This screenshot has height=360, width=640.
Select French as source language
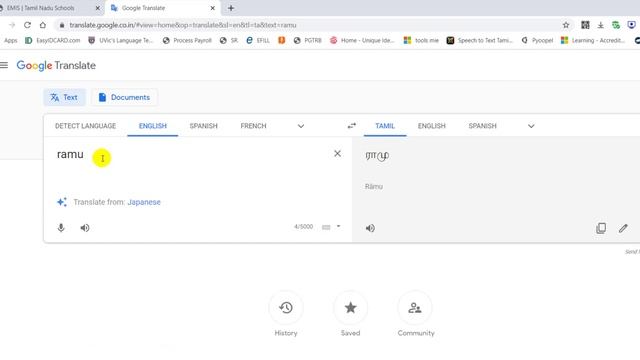(253, 126)
